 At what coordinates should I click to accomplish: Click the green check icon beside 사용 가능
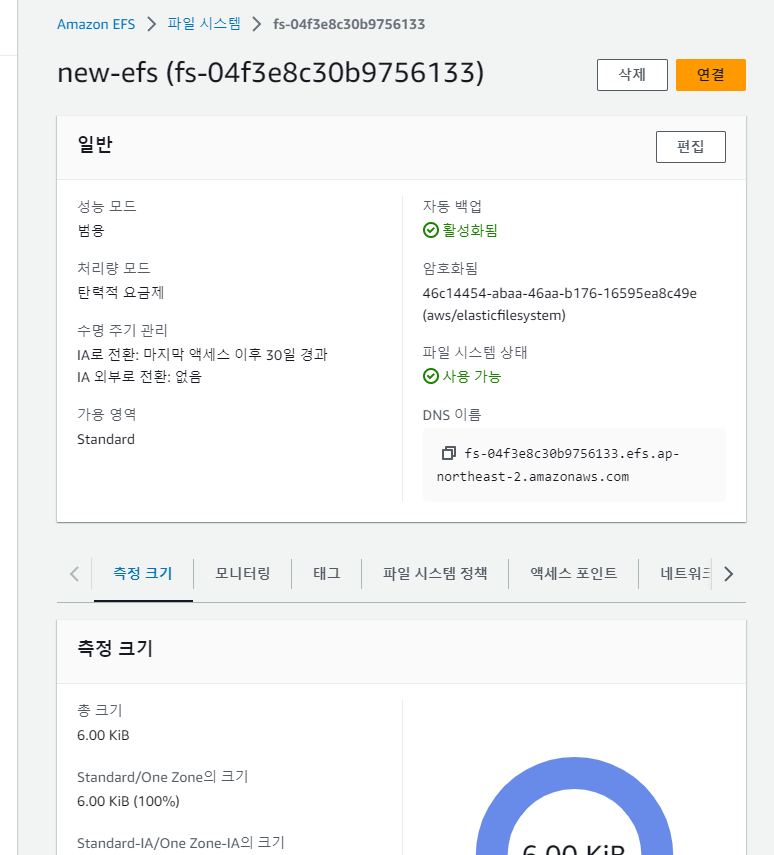pos(430,376)
